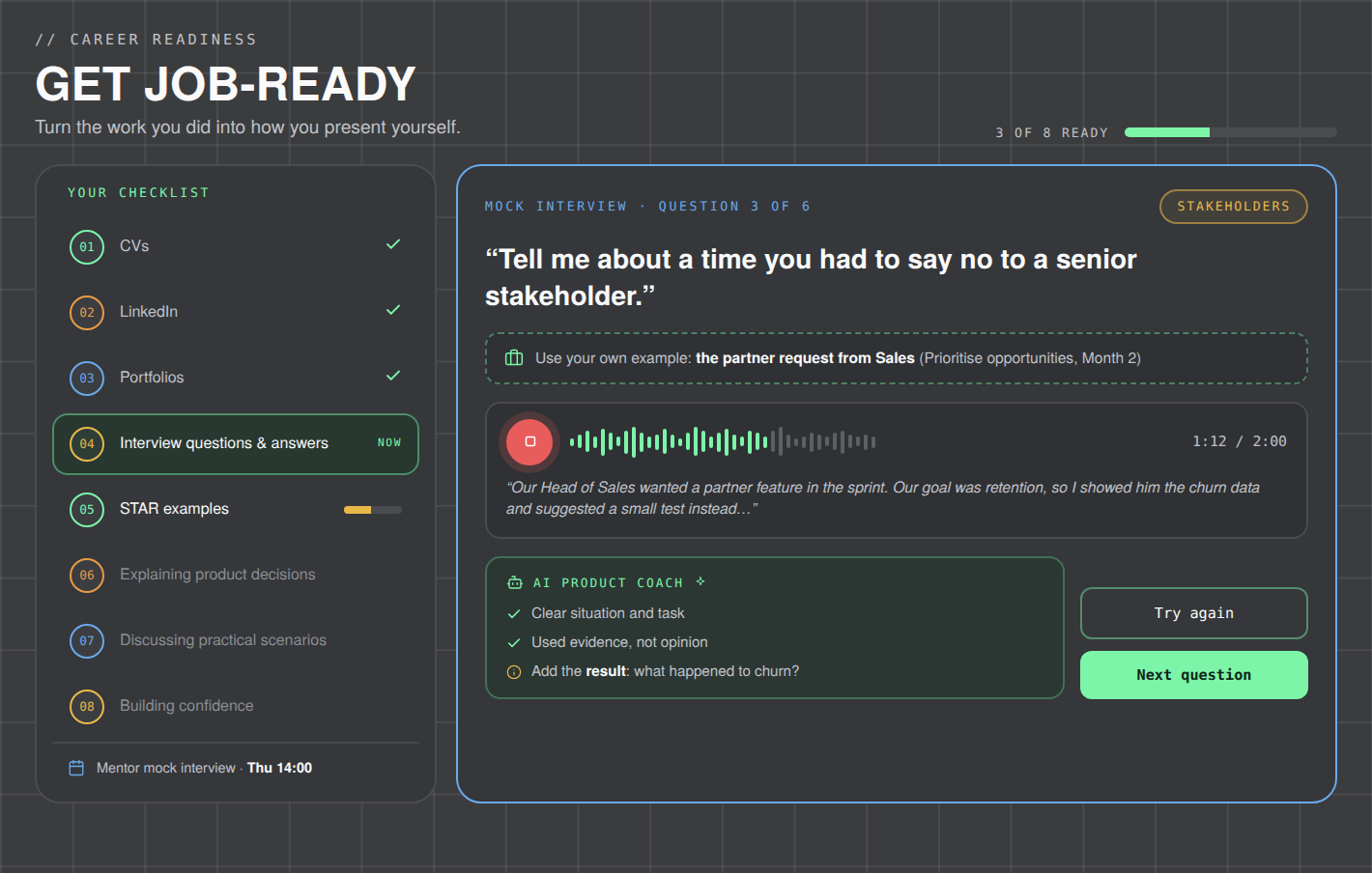Screen dimensions: 1372x873
Task: Click the 07 badge for Discussing practical scenarios
Action: coord(87,640)
